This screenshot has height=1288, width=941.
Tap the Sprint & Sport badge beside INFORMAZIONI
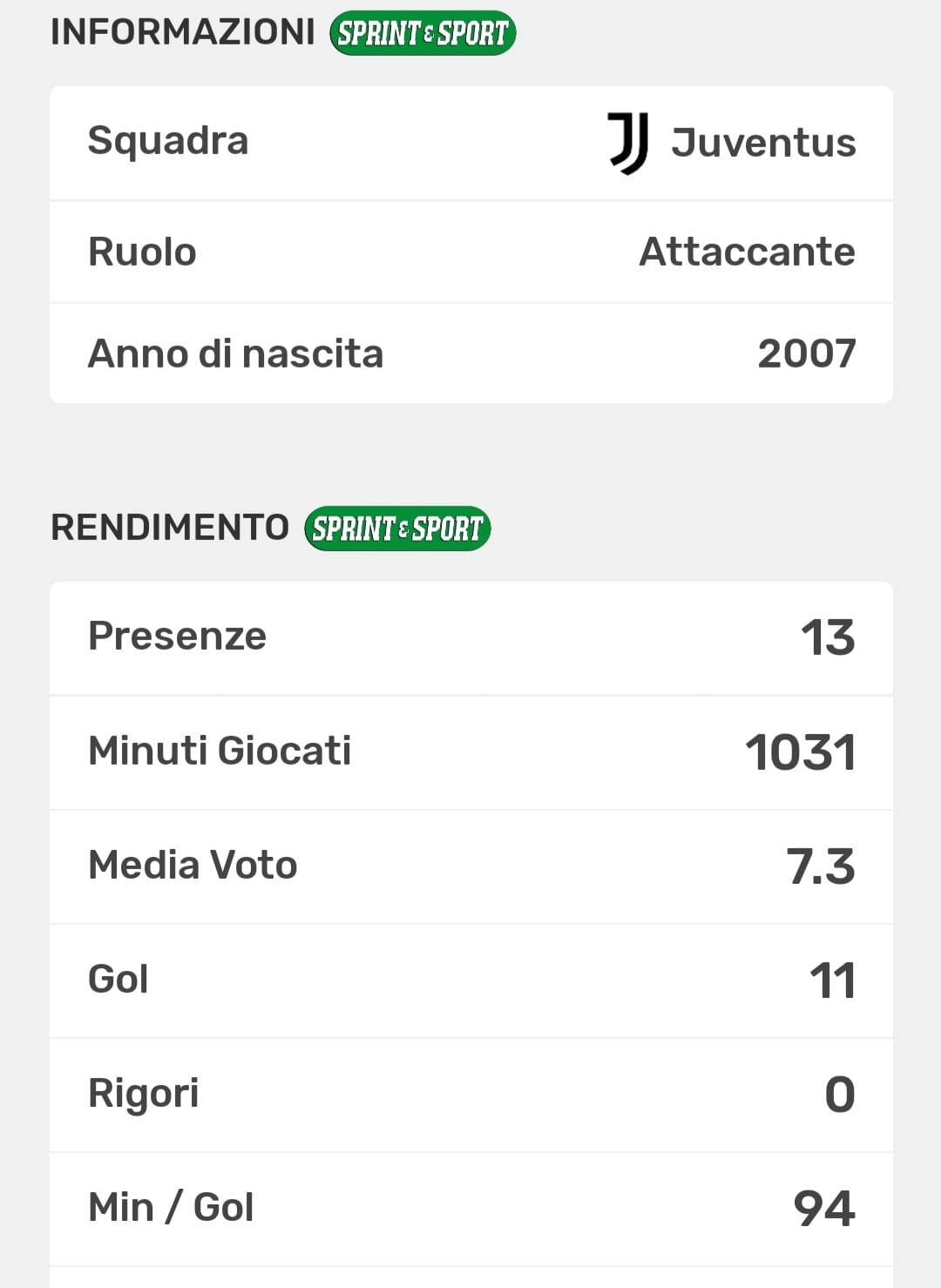(x=423, y=33)
